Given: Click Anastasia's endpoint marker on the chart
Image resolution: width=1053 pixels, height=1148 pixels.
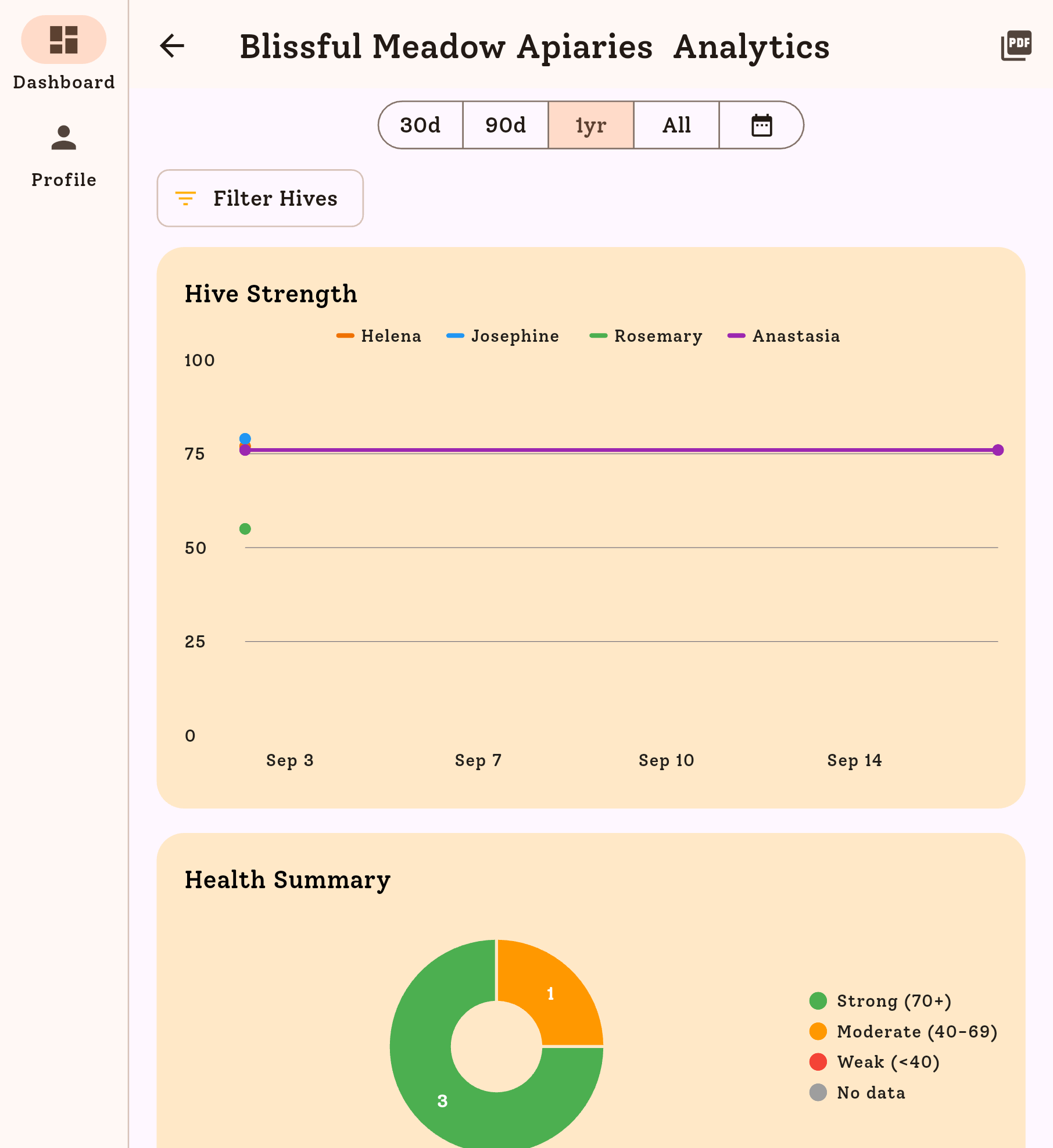Looking at the screenshot, I should pyautogui.click(x=998, y=450).
